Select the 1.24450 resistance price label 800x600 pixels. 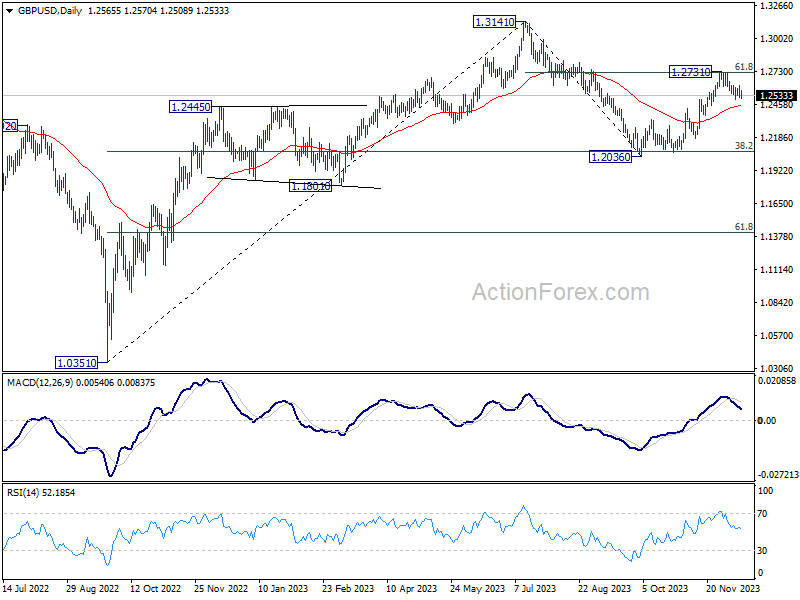tap(190, 107)
